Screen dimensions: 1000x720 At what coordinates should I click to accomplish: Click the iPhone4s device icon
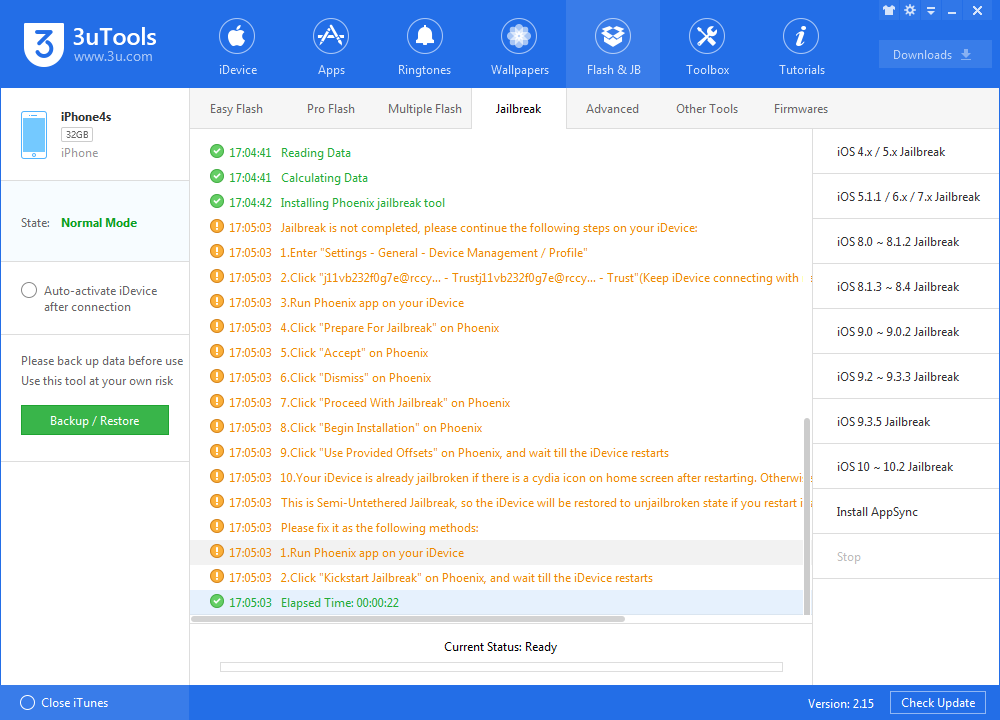coord(34,135)
